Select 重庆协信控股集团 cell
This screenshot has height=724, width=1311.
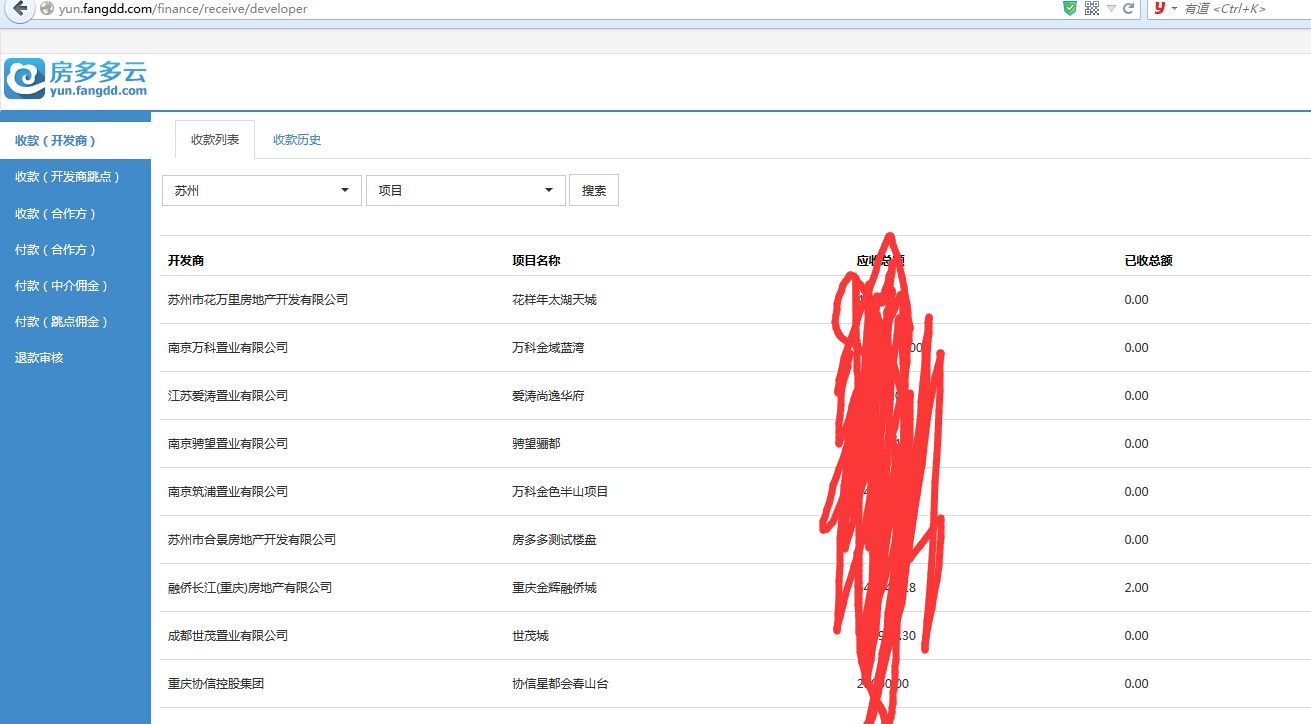[x=216, y=683]
